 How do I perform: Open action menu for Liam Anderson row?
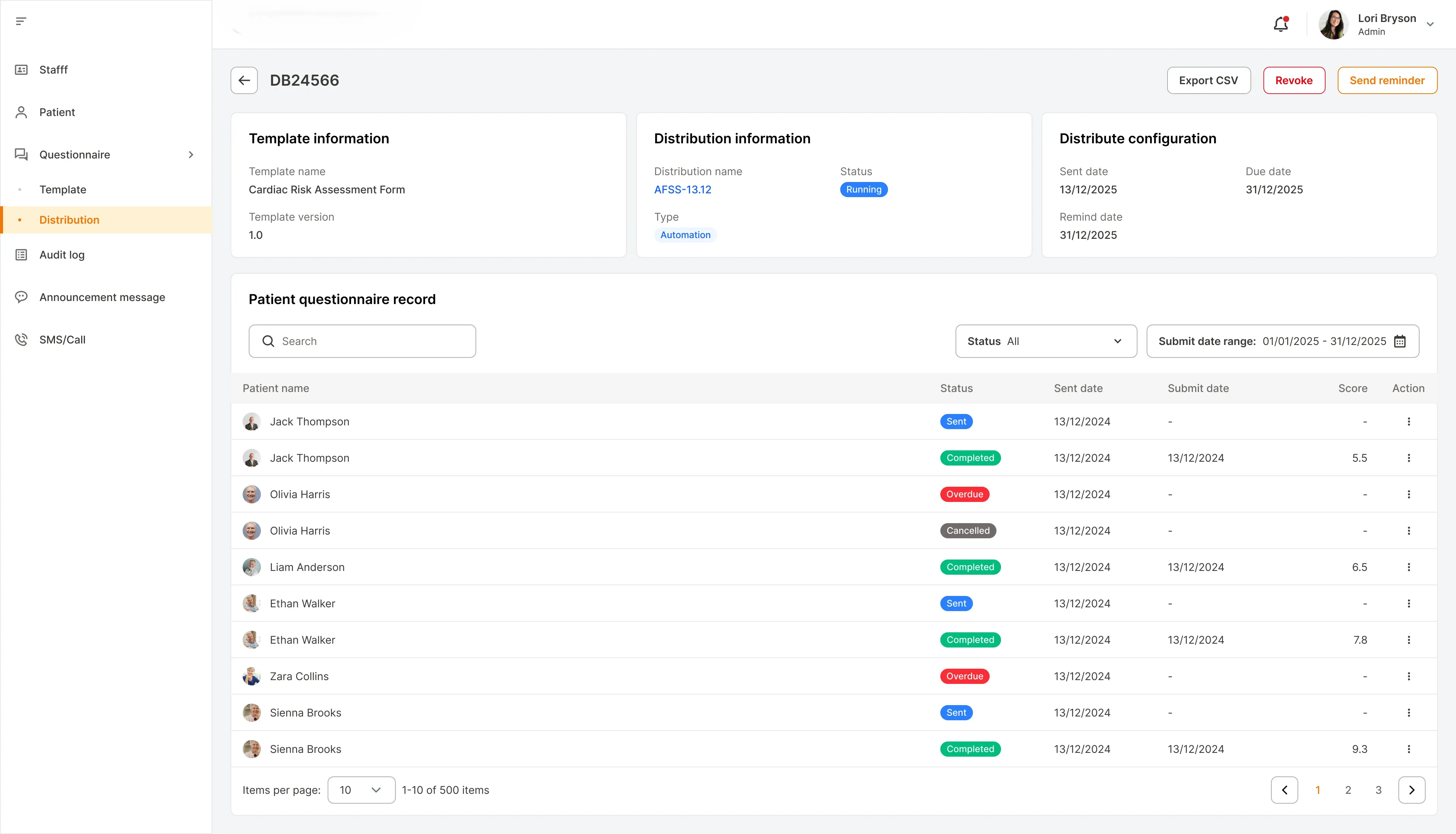[1409, 567]
